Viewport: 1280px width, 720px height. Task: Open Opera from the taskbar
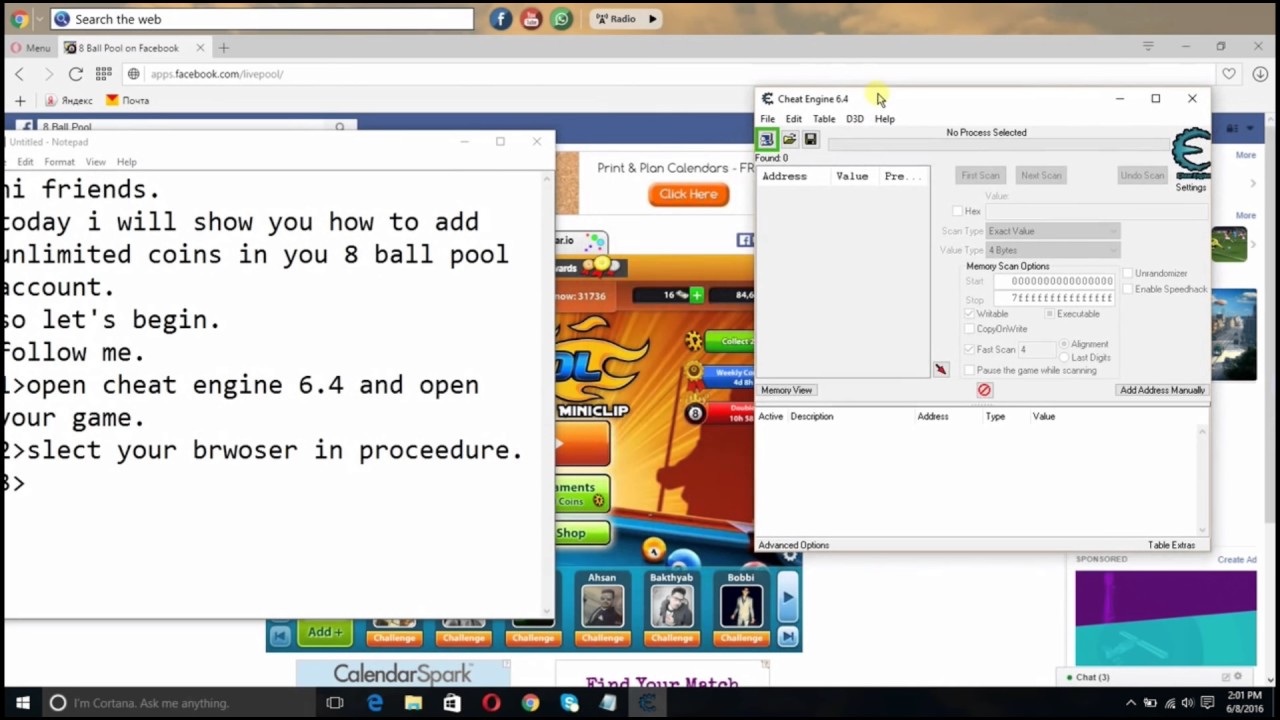pos(491,703)
